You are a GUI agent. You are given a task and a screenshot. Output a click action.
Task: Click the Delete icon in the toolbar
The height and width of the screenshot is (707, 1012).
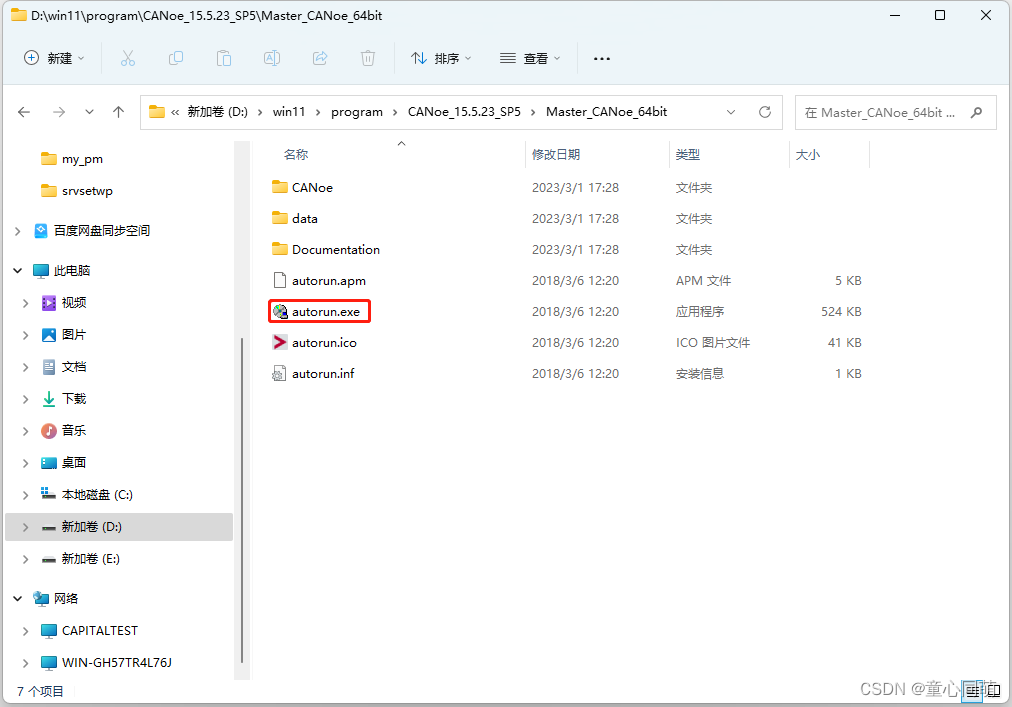[367, 58]
